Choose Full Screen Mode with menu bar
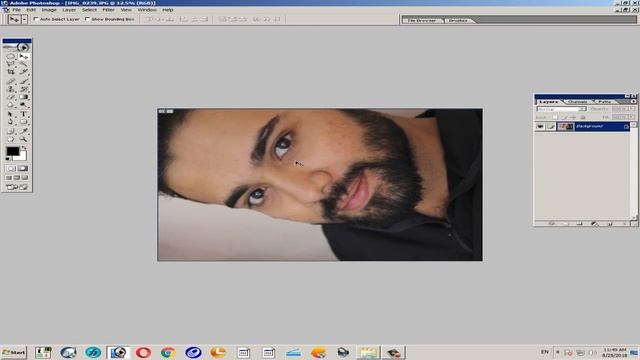The width and height of the screenshot is (640, 360). 17,178
